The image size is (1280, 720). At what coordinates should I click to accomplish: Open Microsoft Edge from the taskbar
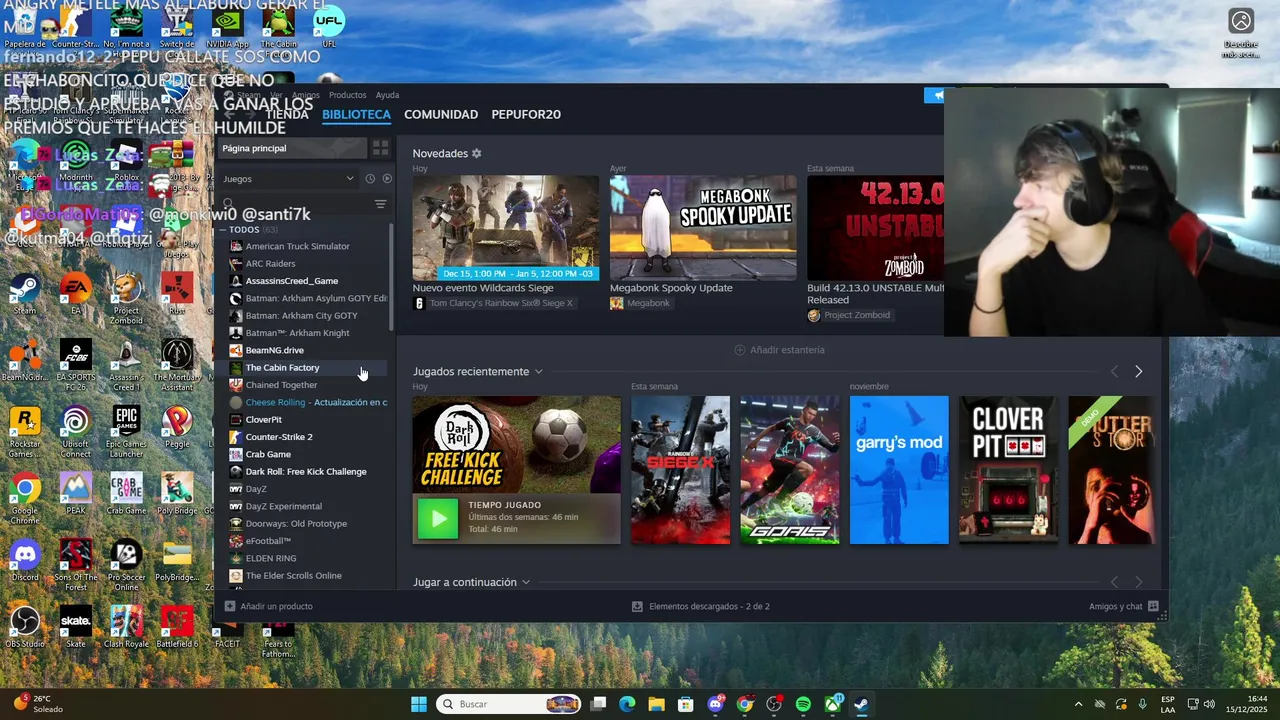coord(627,704)
